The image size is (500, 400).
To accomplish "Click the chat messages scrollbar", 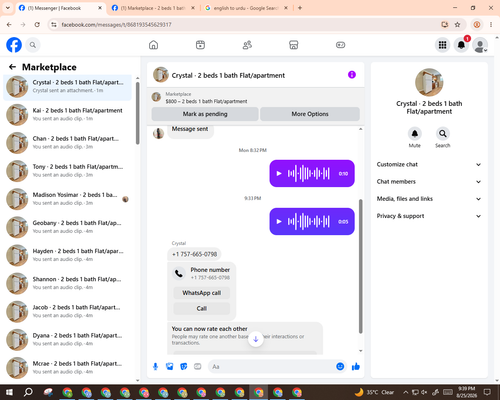I will [x=360, y=266].
